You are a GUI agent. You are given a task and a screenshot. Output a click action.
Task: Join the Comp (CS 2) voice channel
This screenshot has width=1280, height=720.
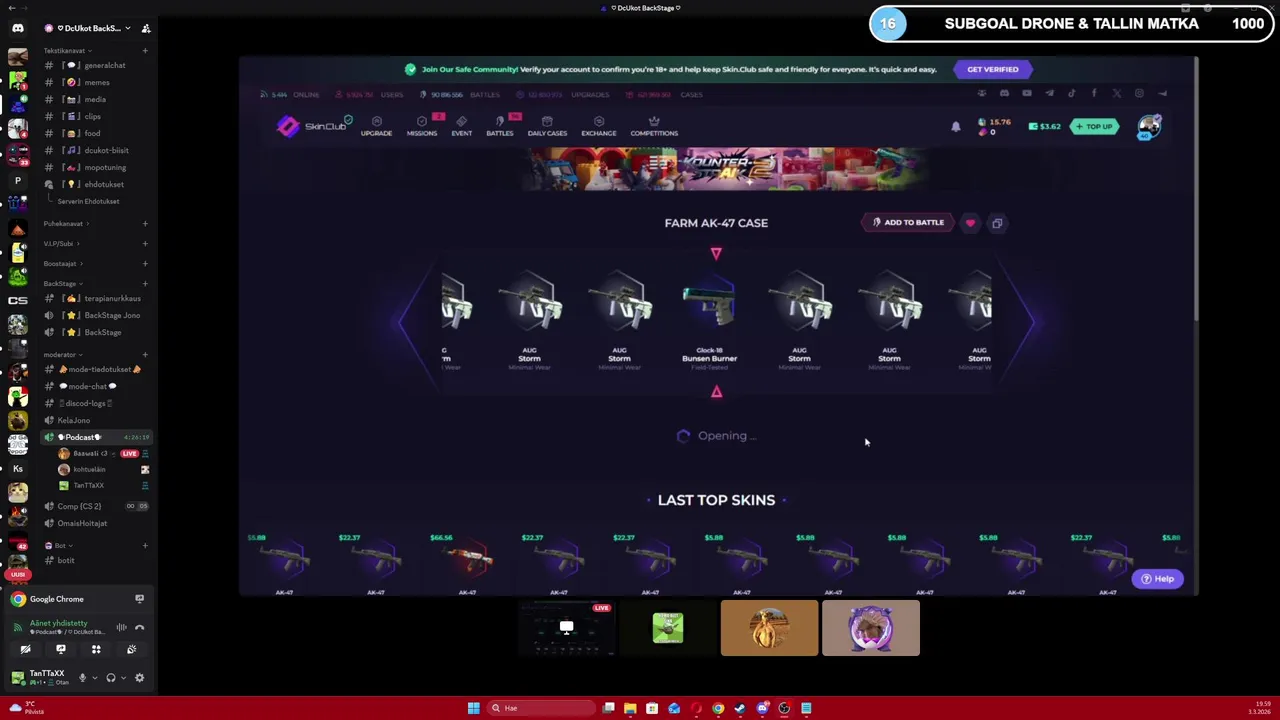(95, 506)
